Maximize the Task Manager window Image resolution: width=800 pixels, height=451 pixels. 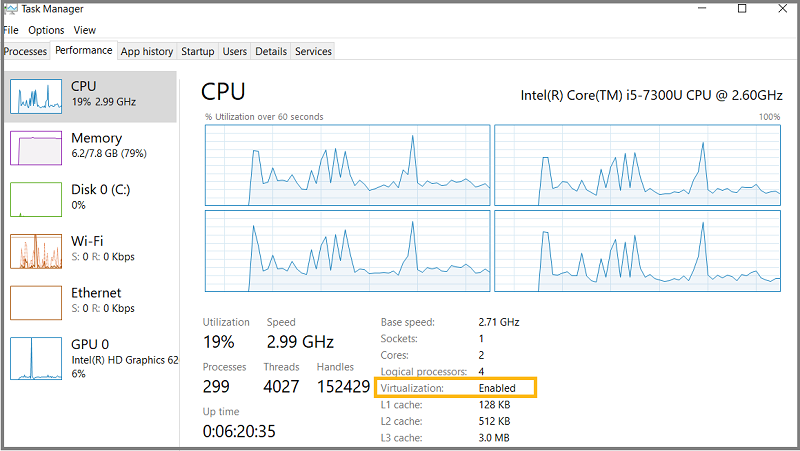coord(741,9)
